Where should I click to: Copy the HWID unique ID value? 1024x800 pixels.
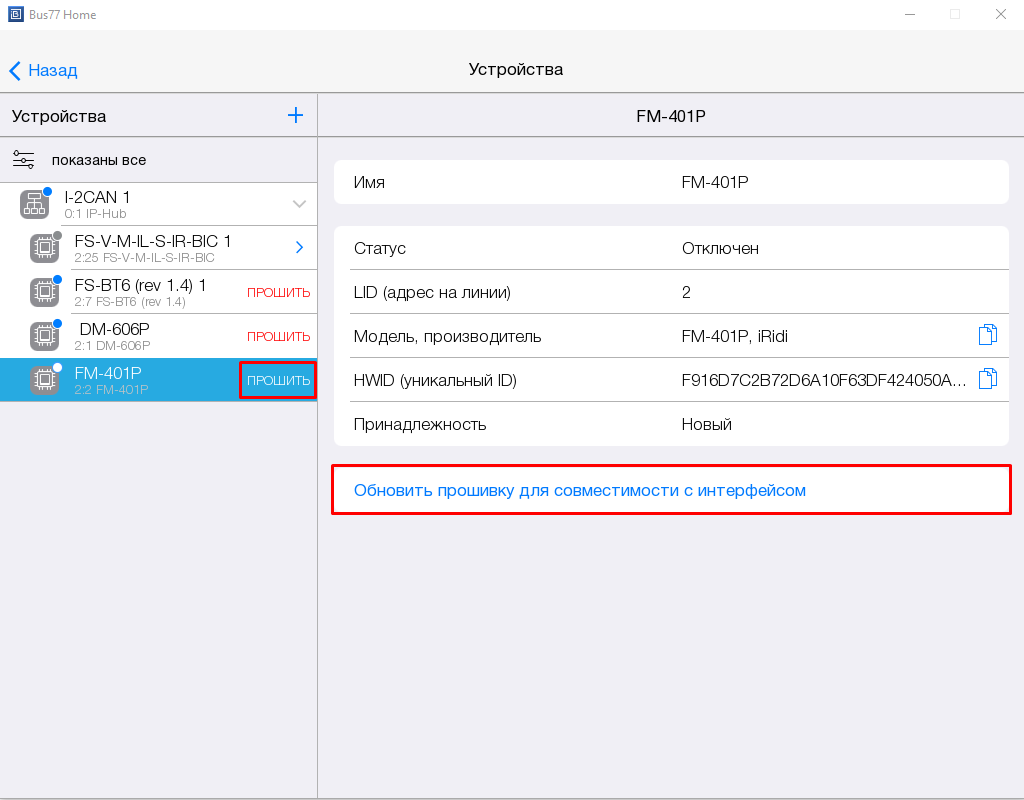[x=987, y=379]
